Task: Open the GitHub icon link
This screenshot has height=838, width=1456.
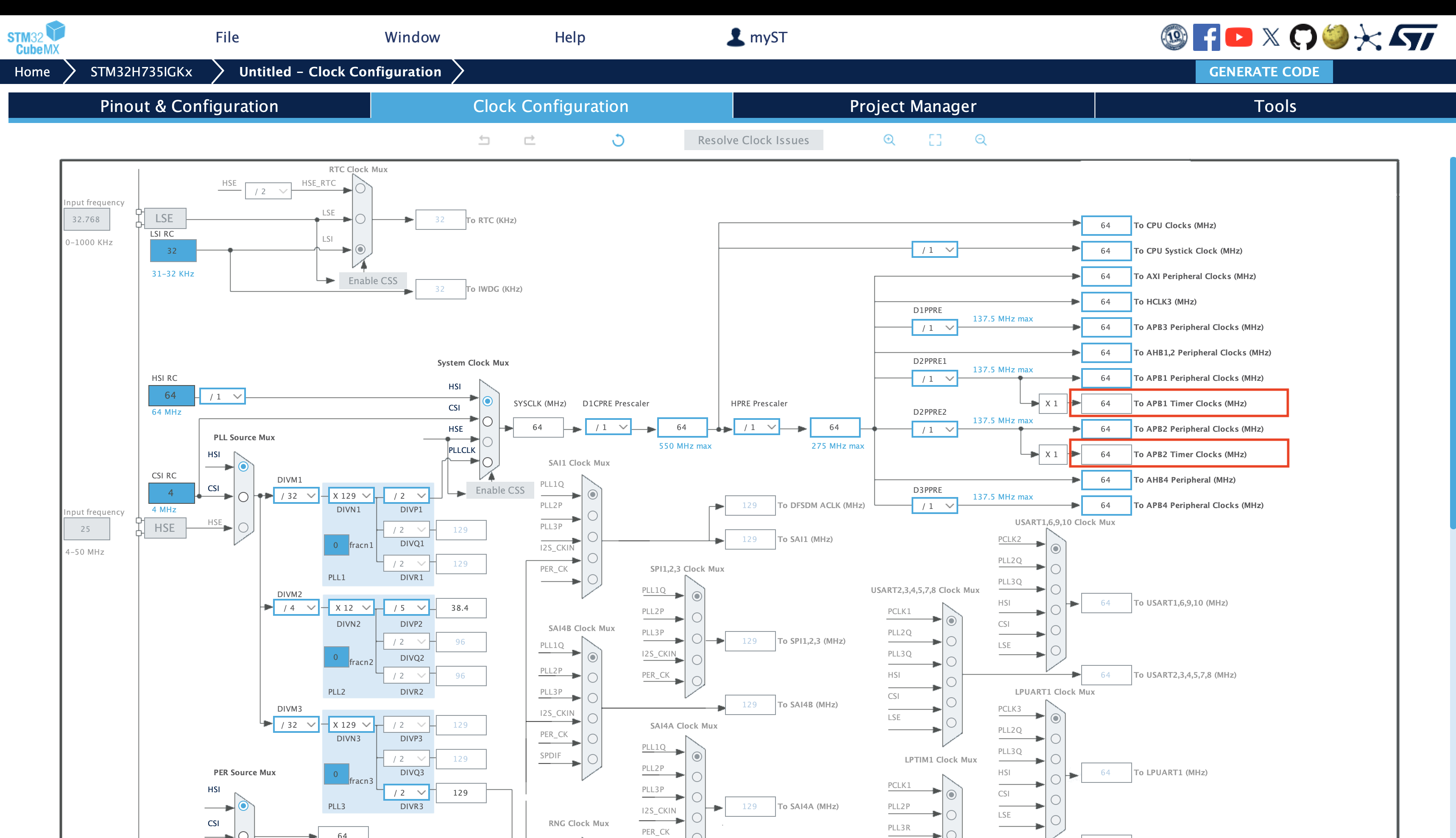Action: click(x=1303, y=37)
